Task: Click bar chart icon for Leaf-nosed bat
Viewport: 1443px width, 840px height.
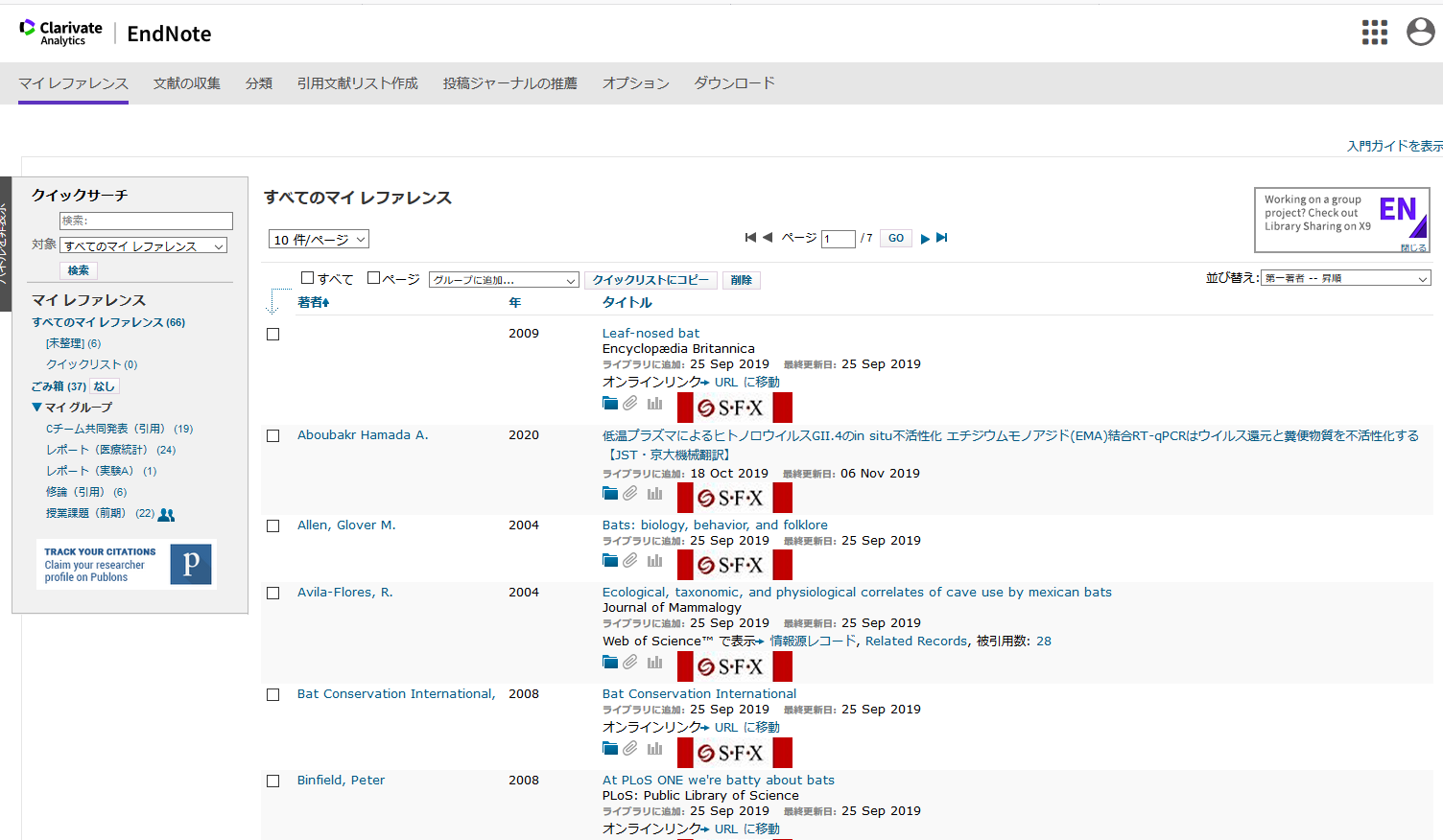Action: click(654, 404)
